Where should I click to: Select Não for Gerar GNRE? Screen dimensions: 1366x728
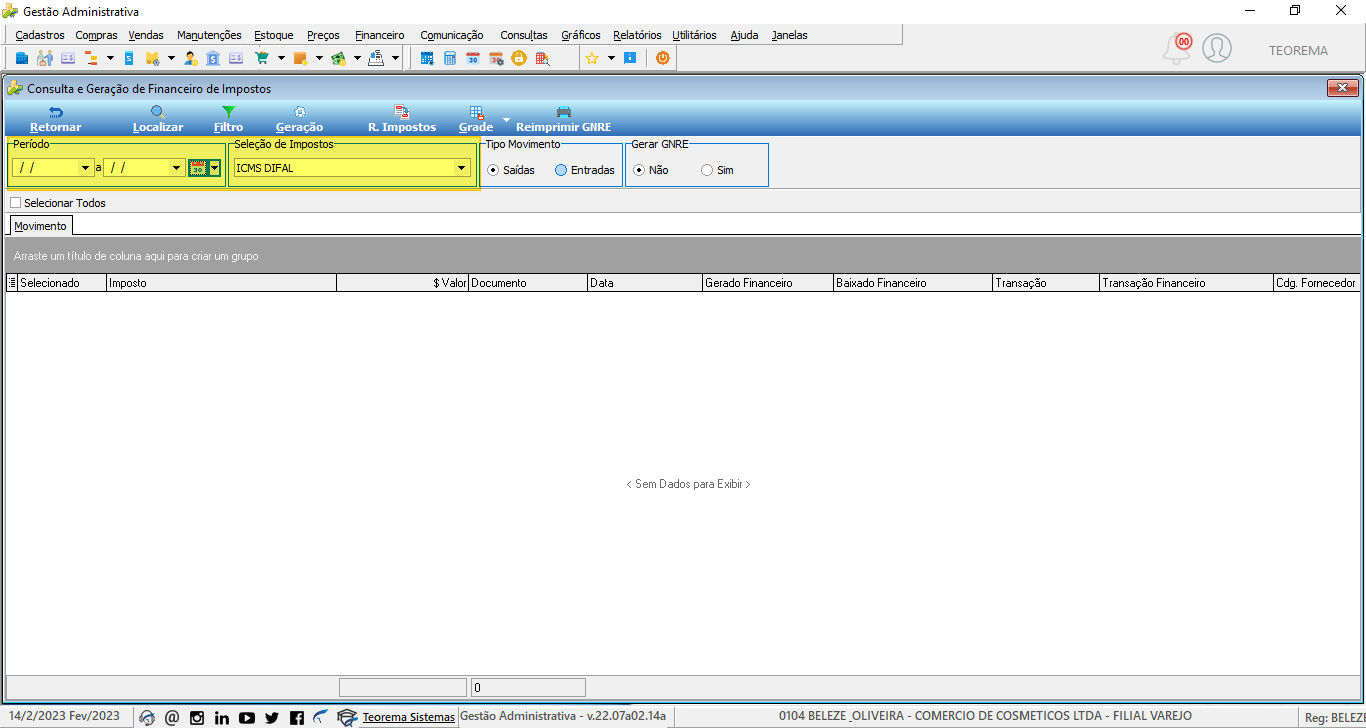639,170
